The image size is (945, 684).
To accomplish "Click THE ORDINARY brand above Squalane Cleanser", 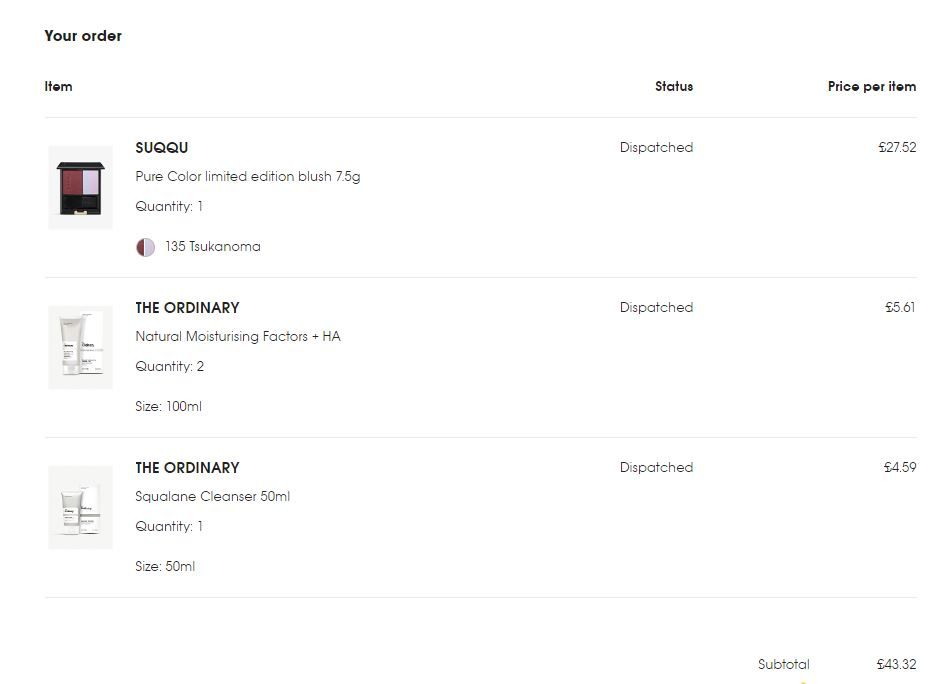I will coord(187,468).
